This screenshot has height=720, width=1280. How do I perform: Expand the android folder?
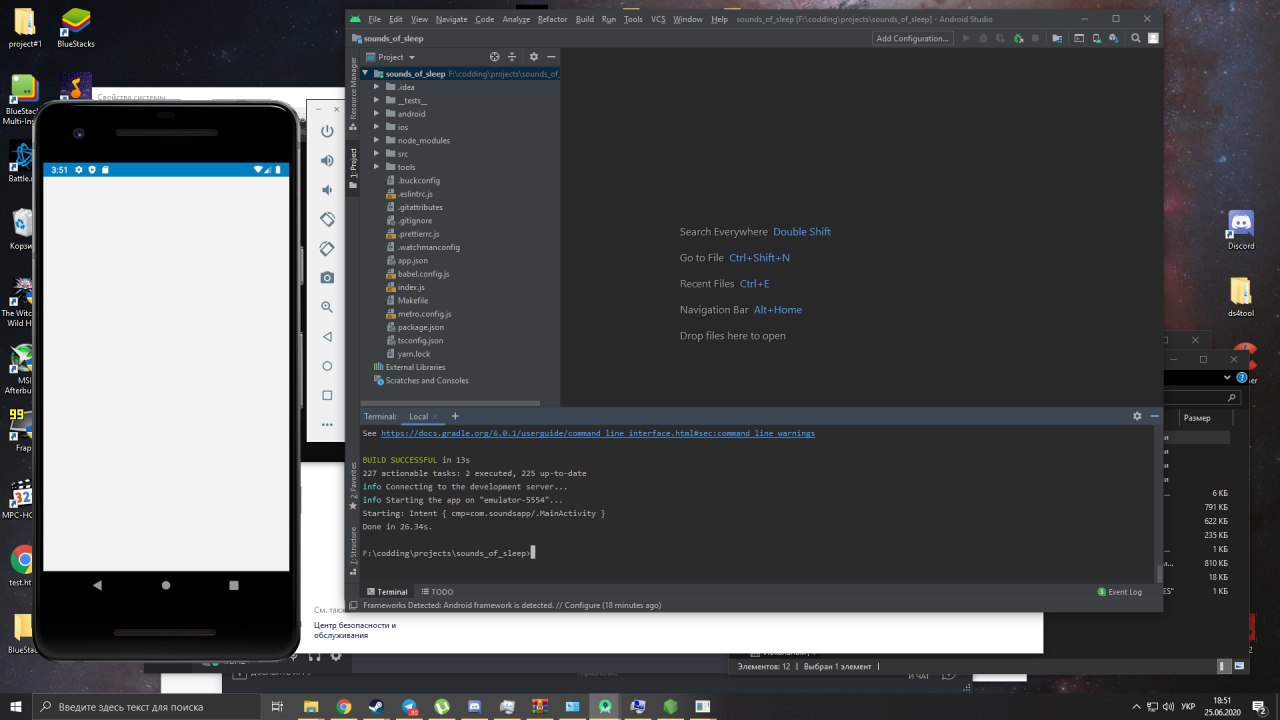point(377,114)
